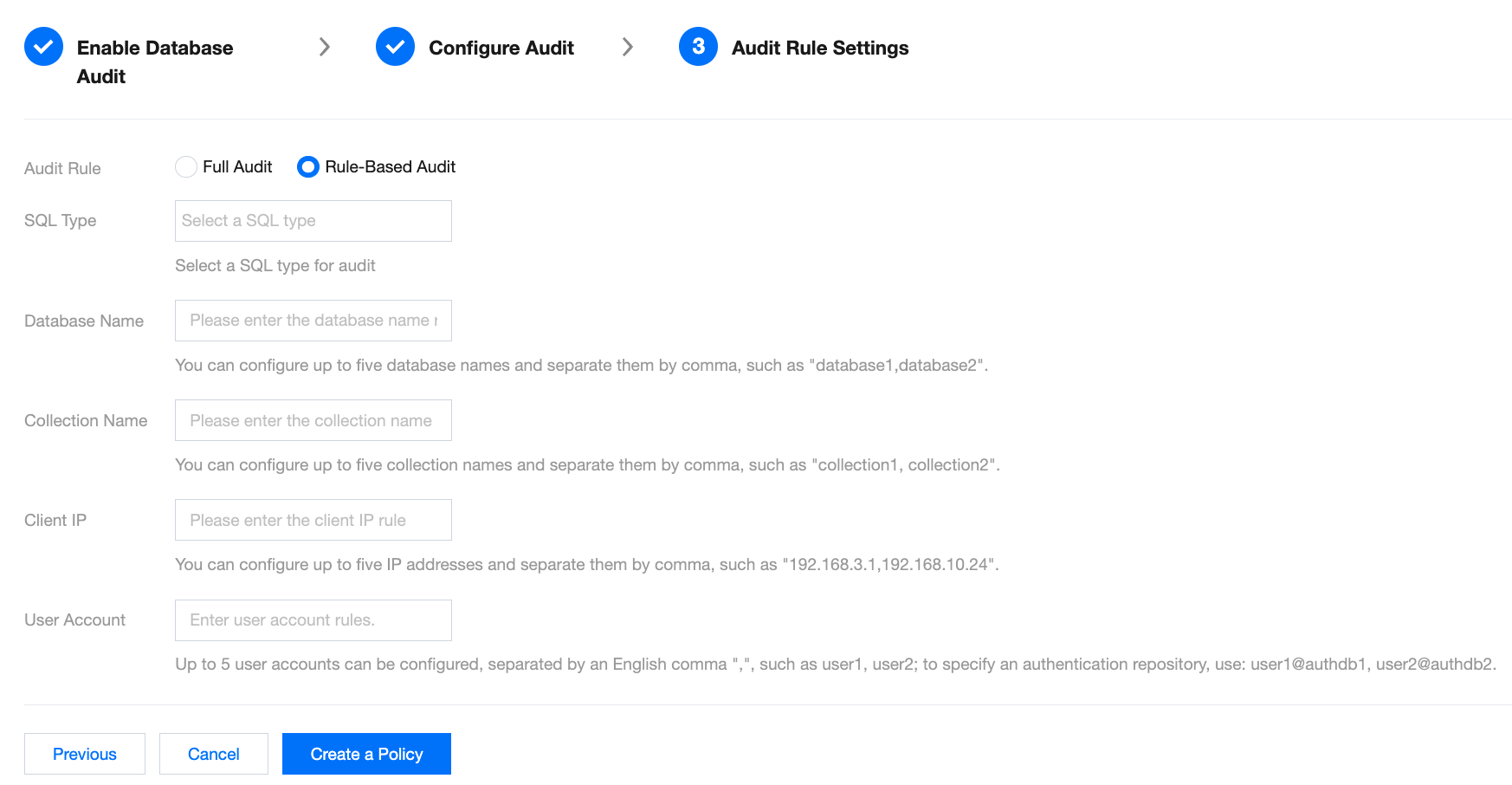The width and height of the screenshot is (1512, 785).
Task: Click the Cancel button
Action: [214, 754]
